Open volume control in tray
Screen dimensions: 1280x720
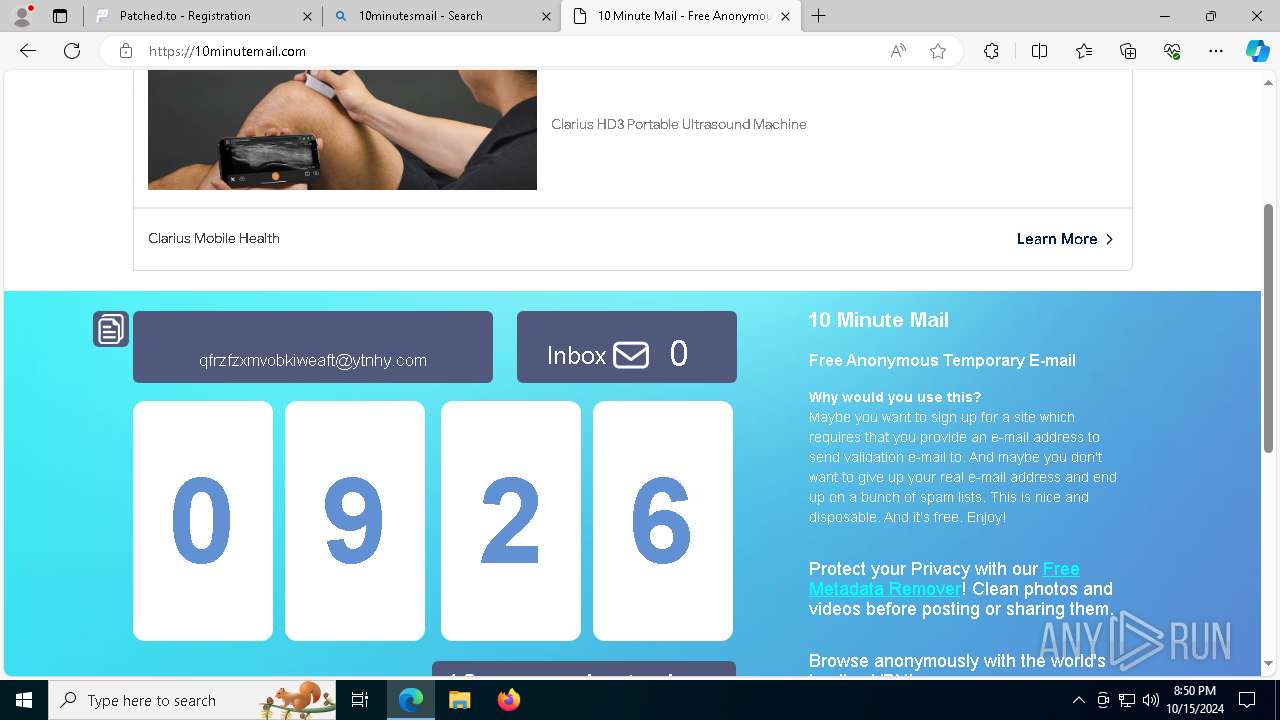[1151, 700]
